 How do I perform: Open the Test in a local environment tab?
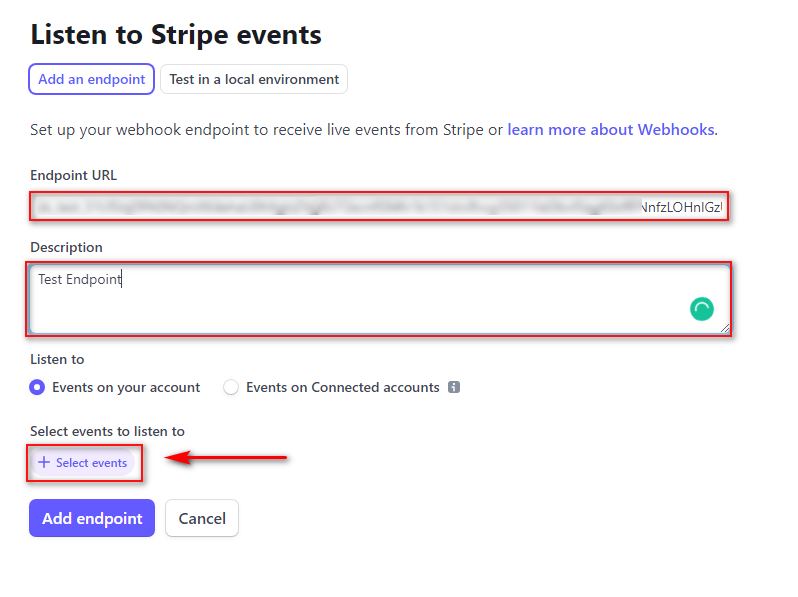pyautogui.click(x=254, y=79)
